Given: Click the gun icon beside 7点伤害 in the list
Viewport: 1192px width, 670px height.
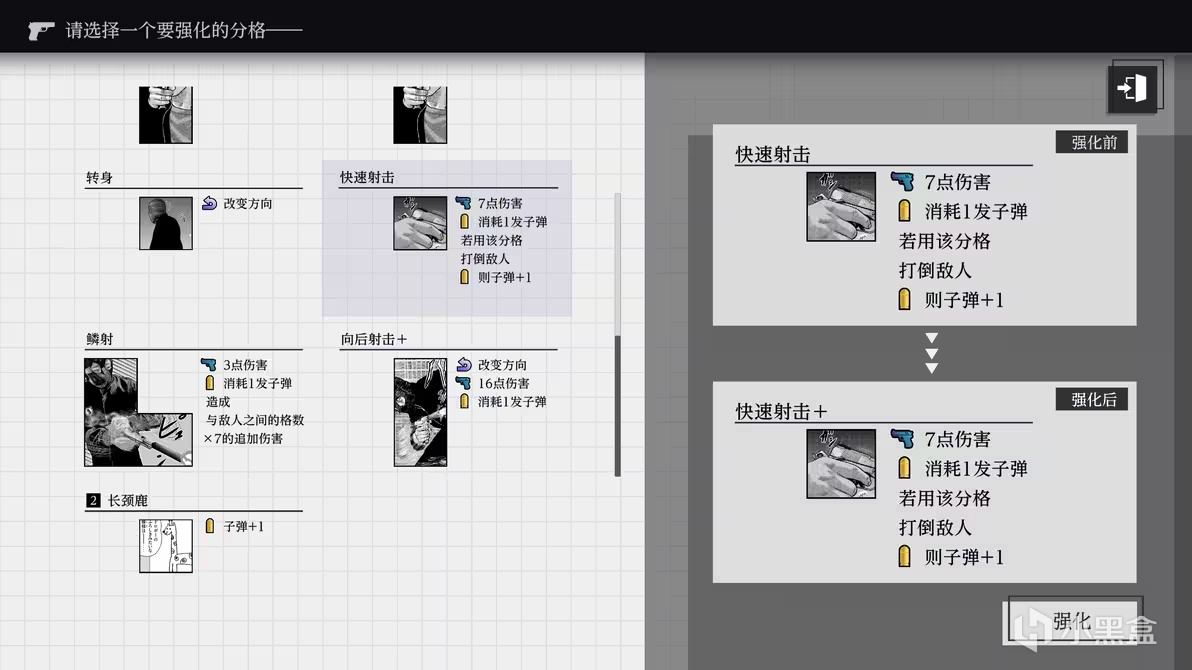Looking at the screenshot, I should 464,203.
